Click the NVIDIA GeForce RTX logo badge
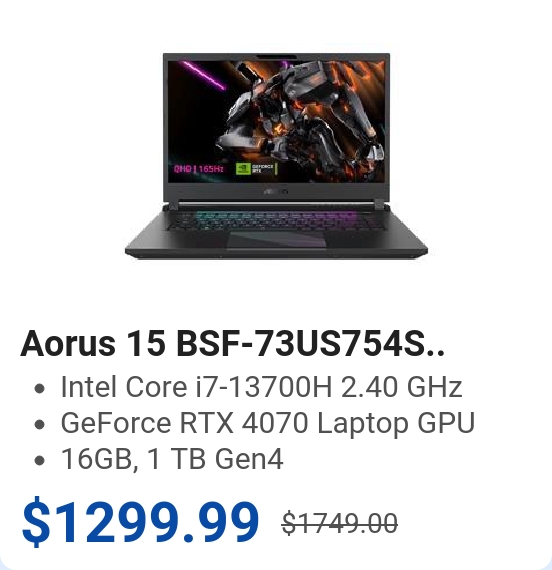 (256, 169)
